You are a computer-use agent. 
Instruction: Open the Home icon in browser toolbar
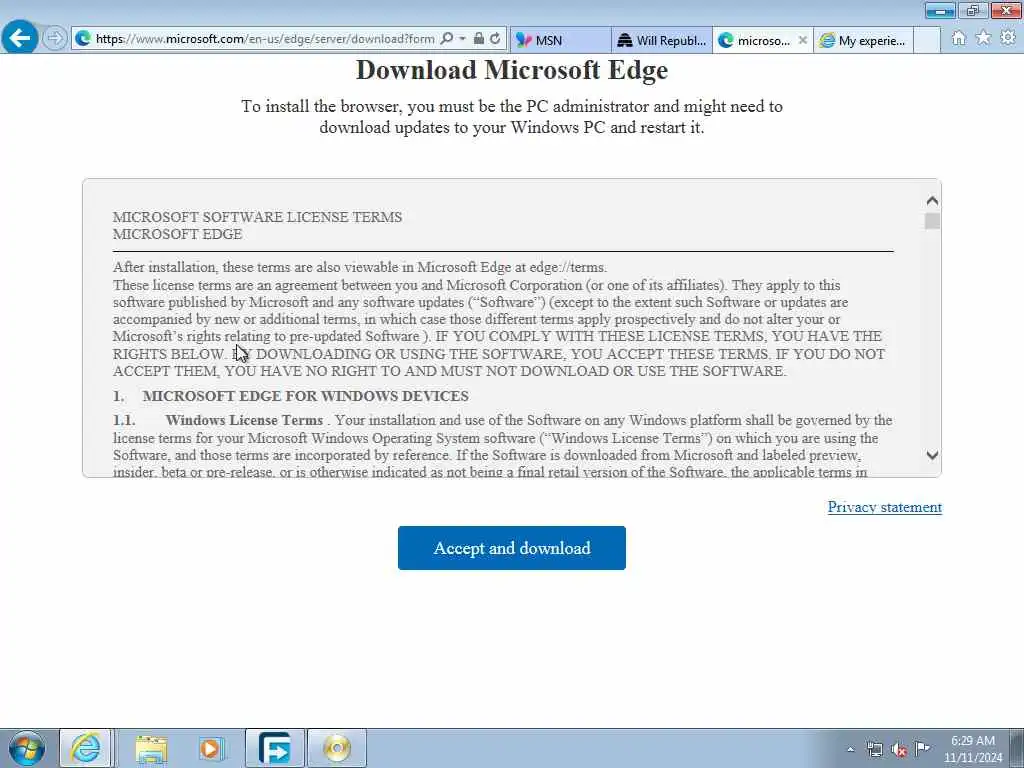click(958, 38)
